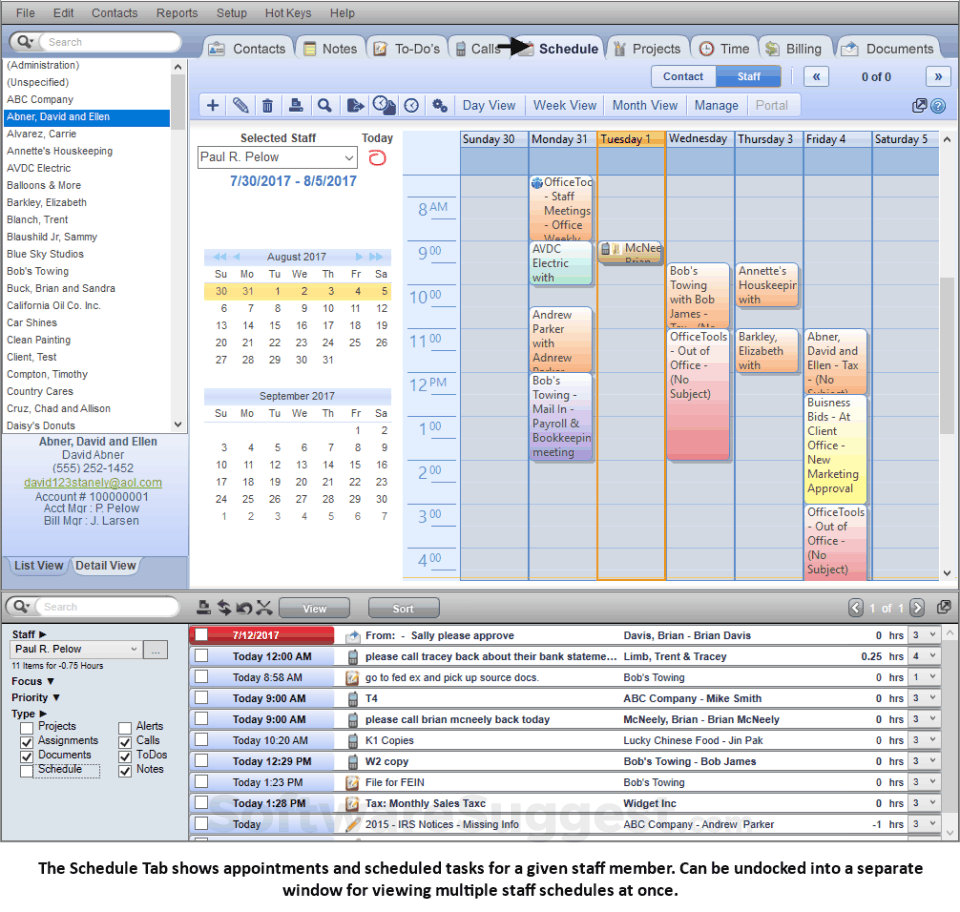The image size is (960, 912).
Task: Create a new appointment with the plus icon
Action: (213, 105)
